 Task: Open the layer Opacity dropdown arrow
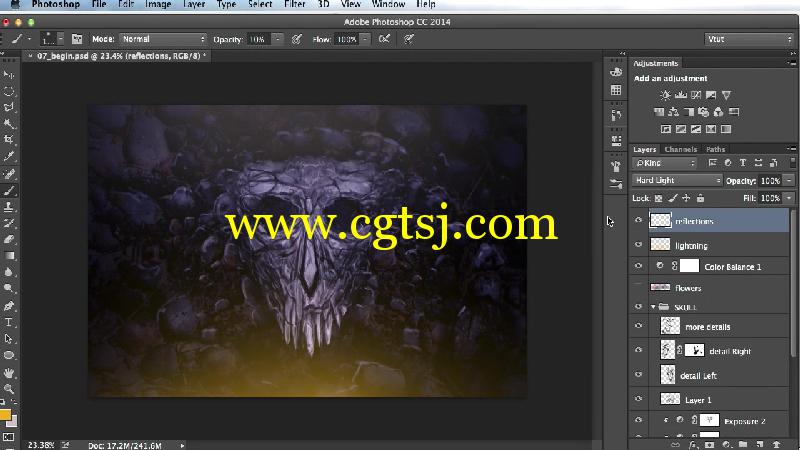tap(789, 181)
